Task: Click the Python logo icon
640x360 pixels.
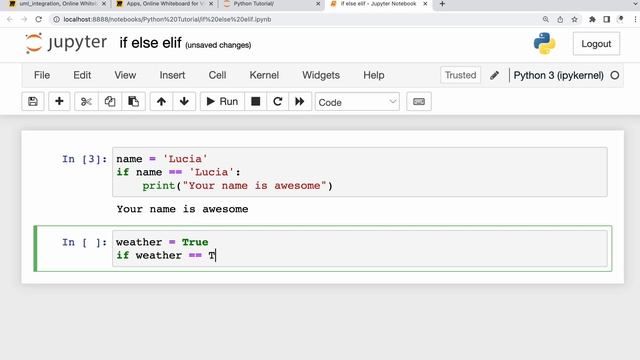Action: pos(544,43)
